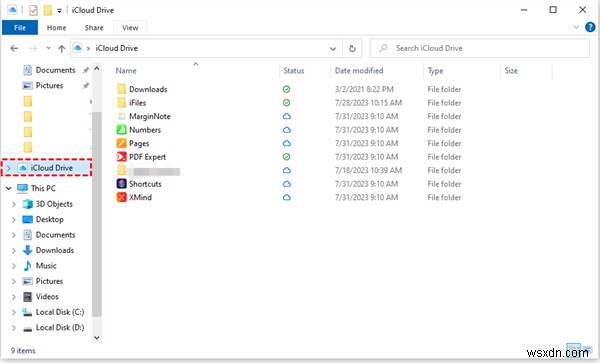The height and width of the screenshot is (363, 600).
Task: Select the iFiles folder icon
Action: [121, 103]
